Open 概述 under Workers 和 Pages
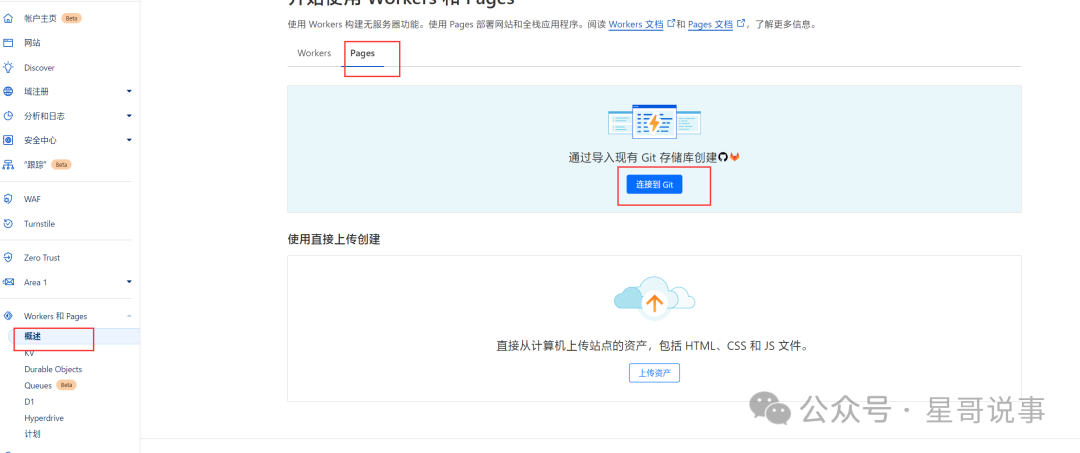 33,336
